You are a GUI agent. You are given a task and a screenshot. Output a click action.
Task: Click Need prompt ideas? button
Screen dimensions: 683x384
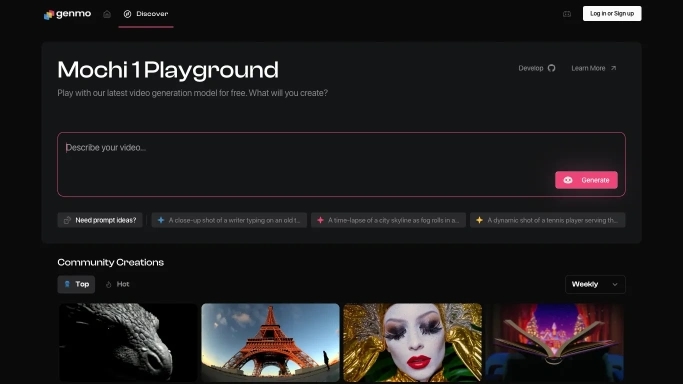tap(100, 220)
